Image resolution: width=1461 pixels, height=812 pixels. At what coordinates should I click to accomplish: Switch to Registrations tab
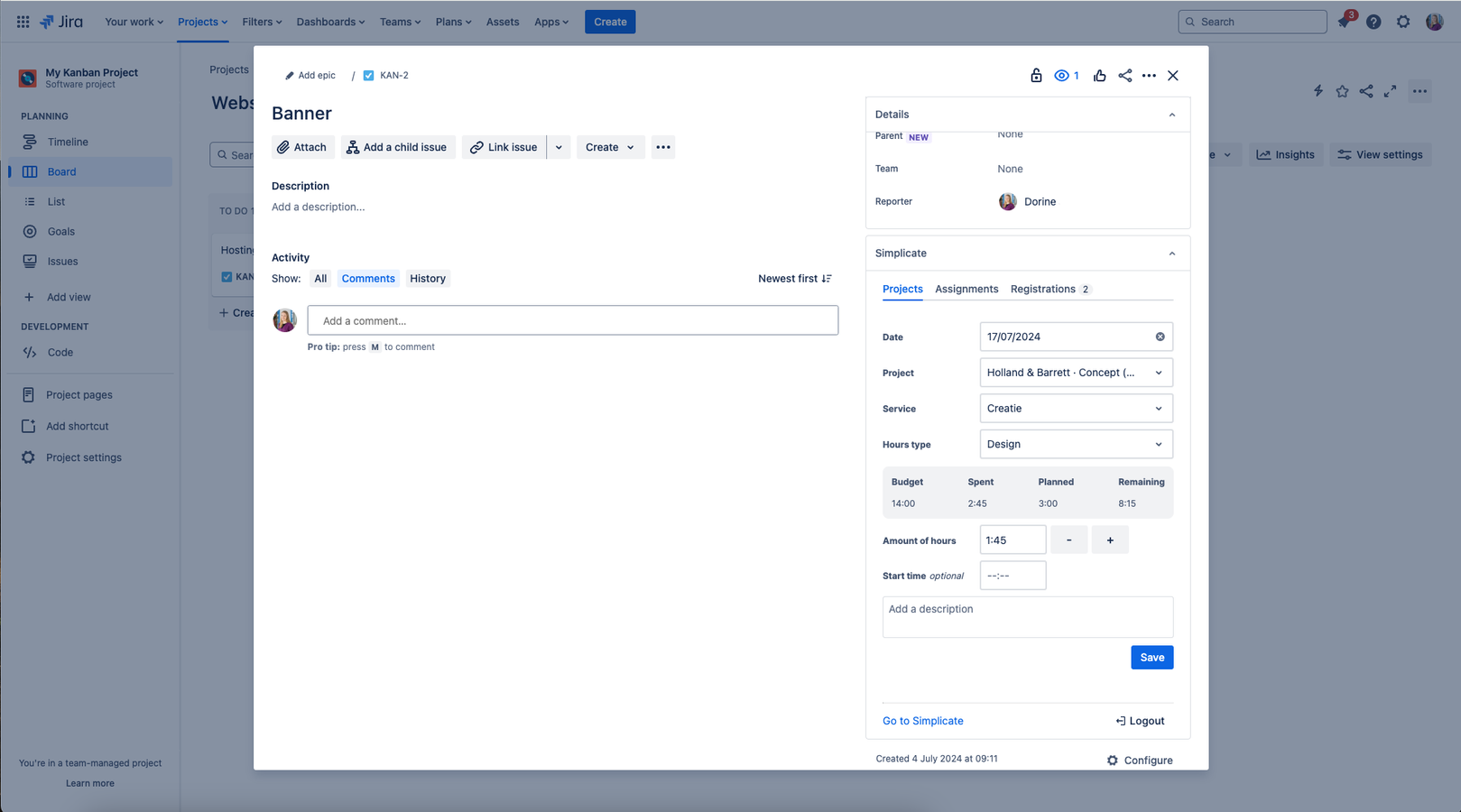[x=1050, y=289]
